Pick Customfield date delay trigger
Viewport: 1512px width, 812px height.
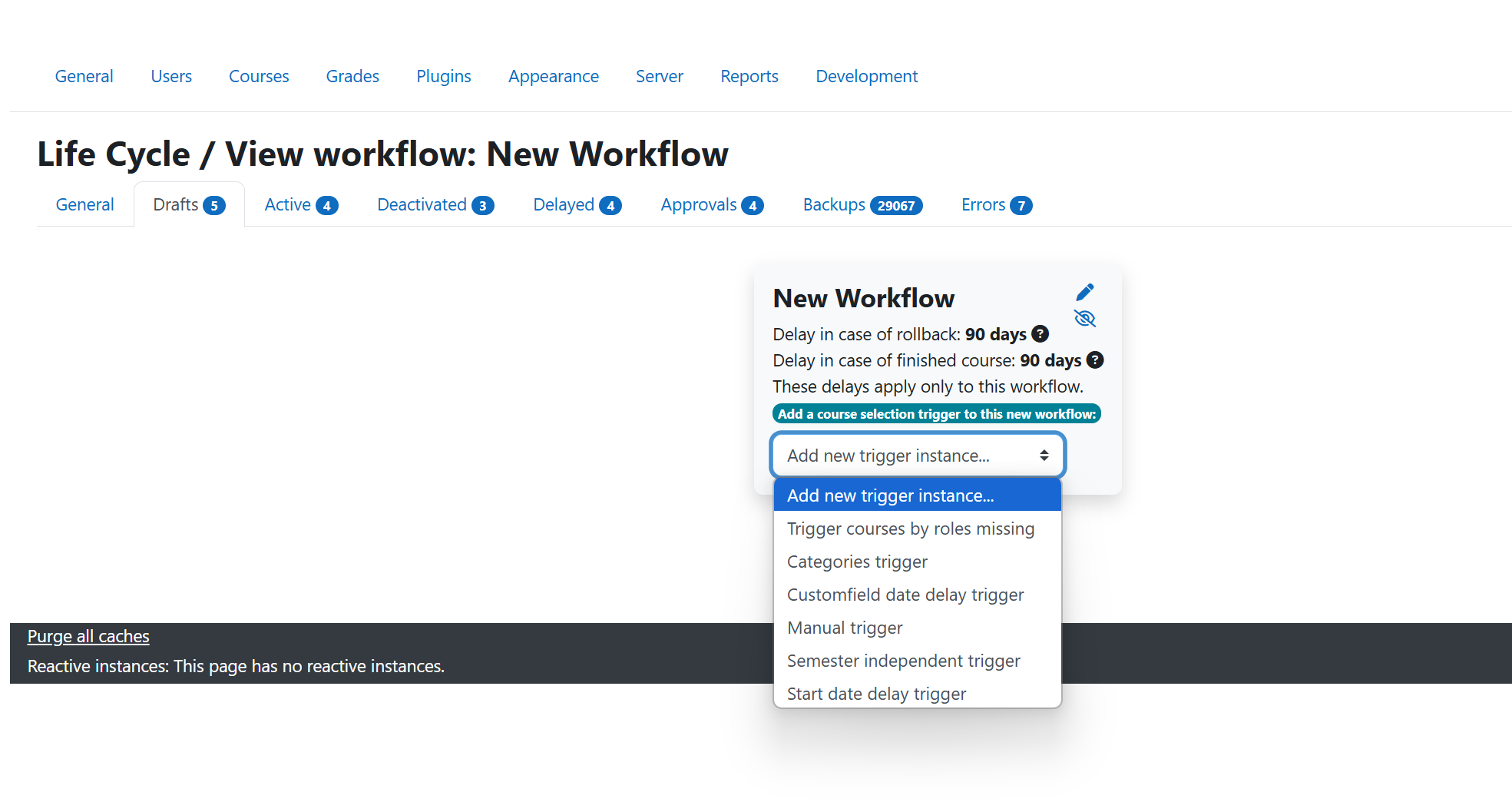905,595
